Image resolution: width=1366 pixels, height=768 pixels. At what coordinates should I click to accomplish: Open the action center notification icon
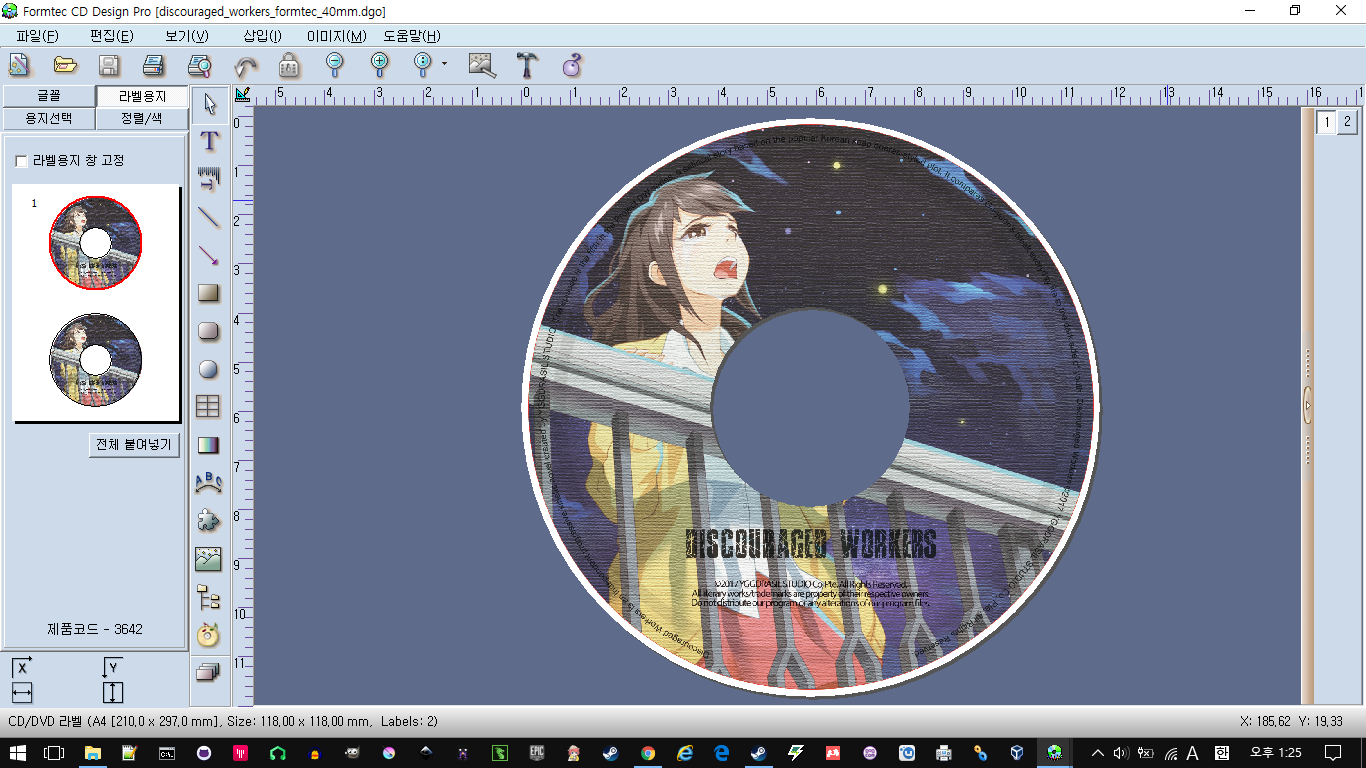1332,752
